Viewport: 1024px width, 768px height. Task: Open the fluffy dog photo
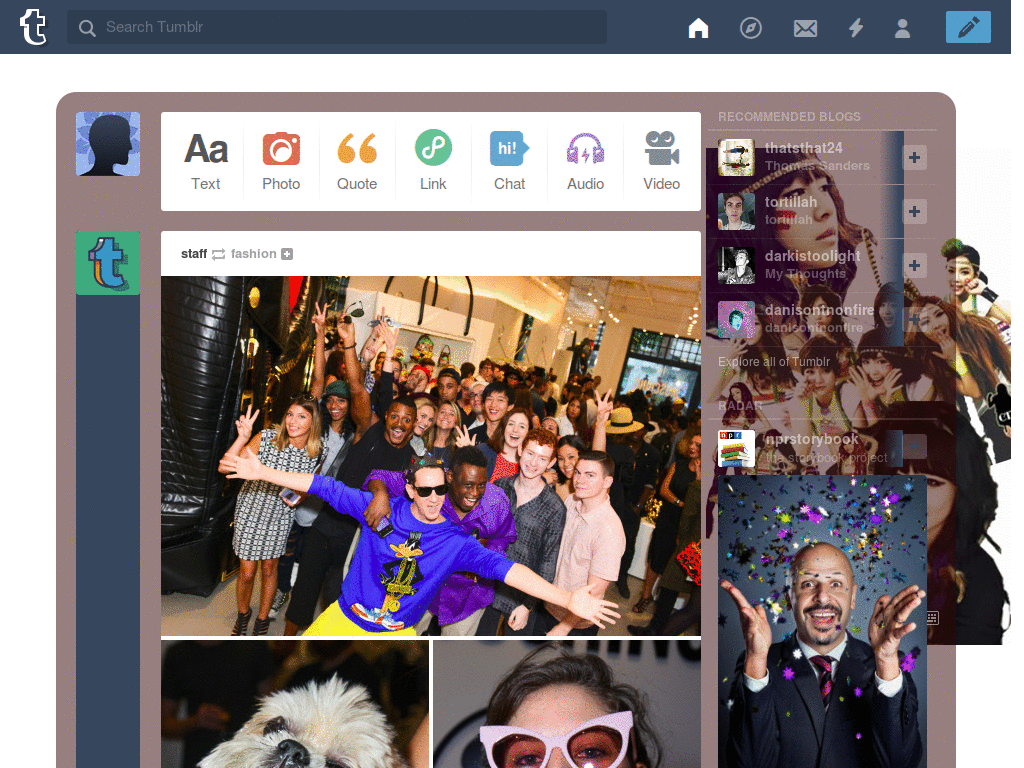pyautogui.click(x=295, y=704)
